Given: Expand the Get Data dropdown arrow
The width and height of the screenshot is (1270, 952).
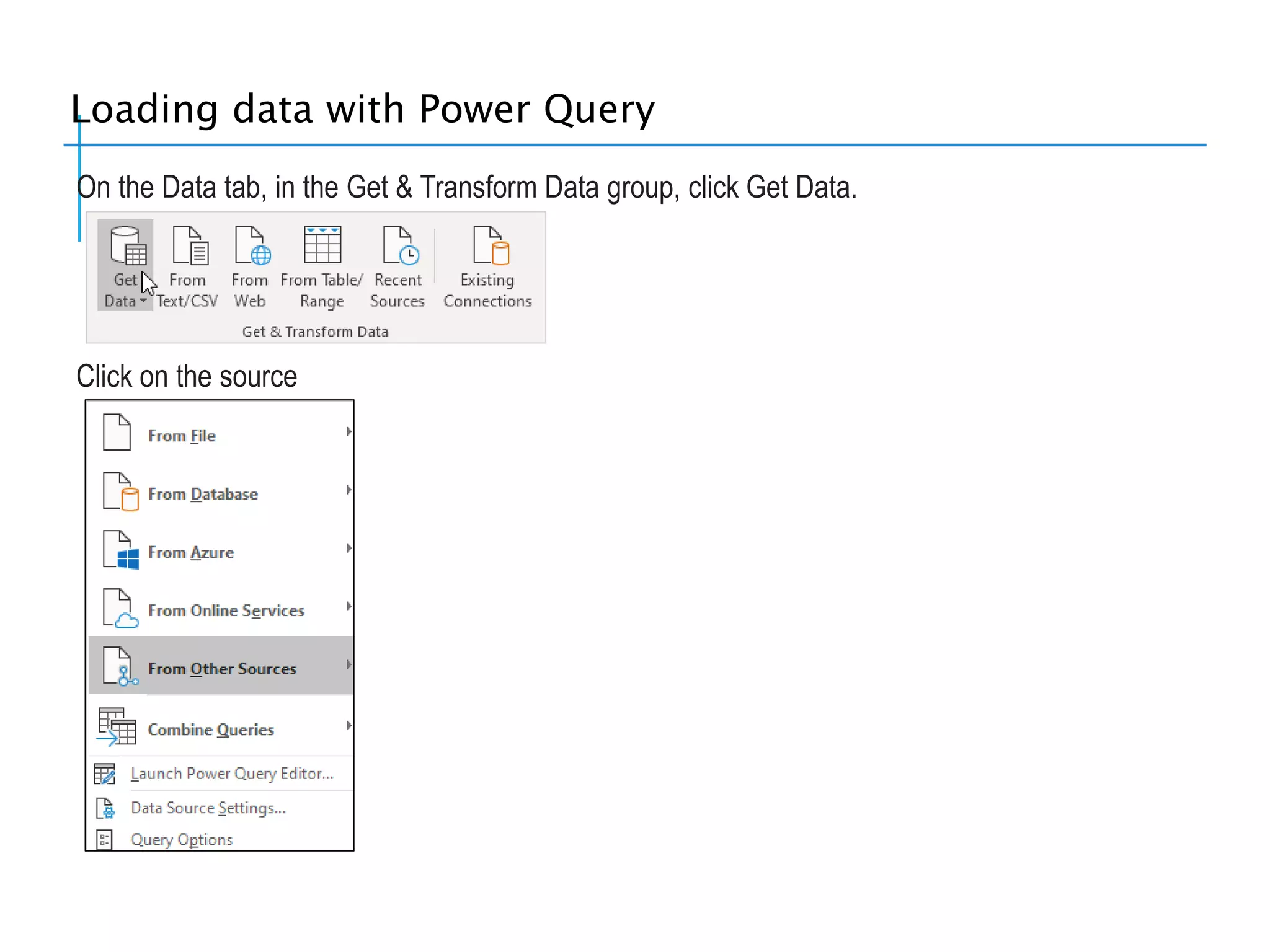Looking at the screenshot, I should (143, 301).
